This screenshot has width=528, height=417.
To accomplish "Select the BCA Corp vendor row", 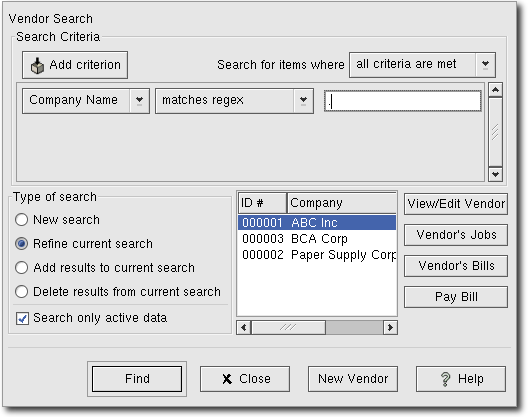I will (x=317, y=238).
